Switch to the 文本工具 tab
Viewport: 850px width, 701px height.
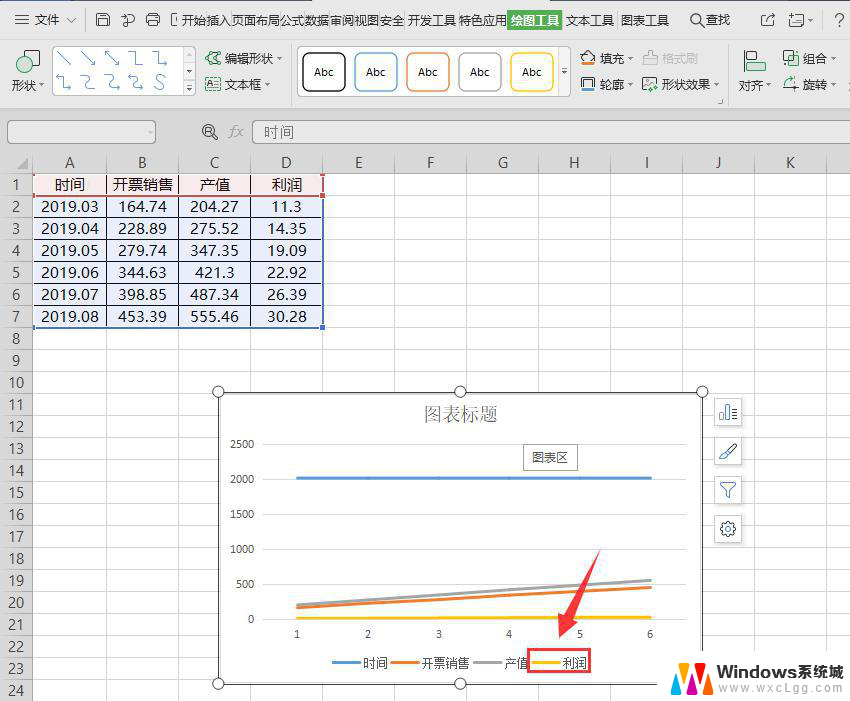pyautogui.click(x=590, y=21)
